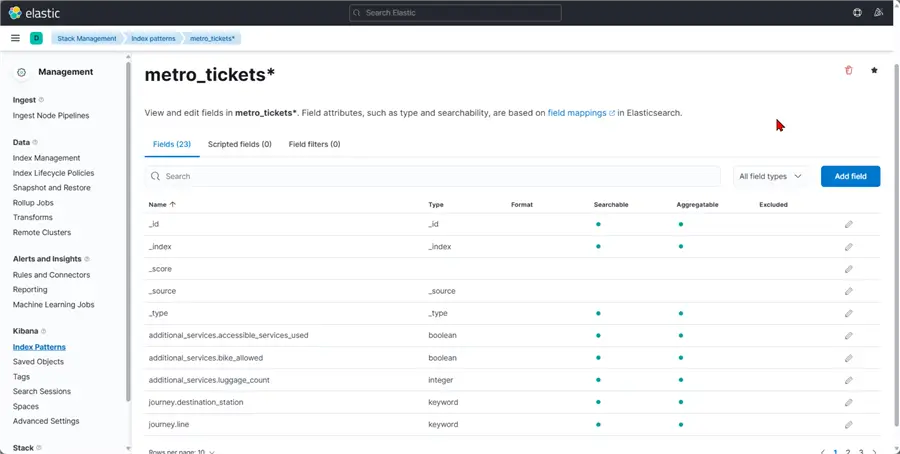Edit journey.destination_station field
The width and height of the screenshot is (900, 454).
click(x=848, y=403)
